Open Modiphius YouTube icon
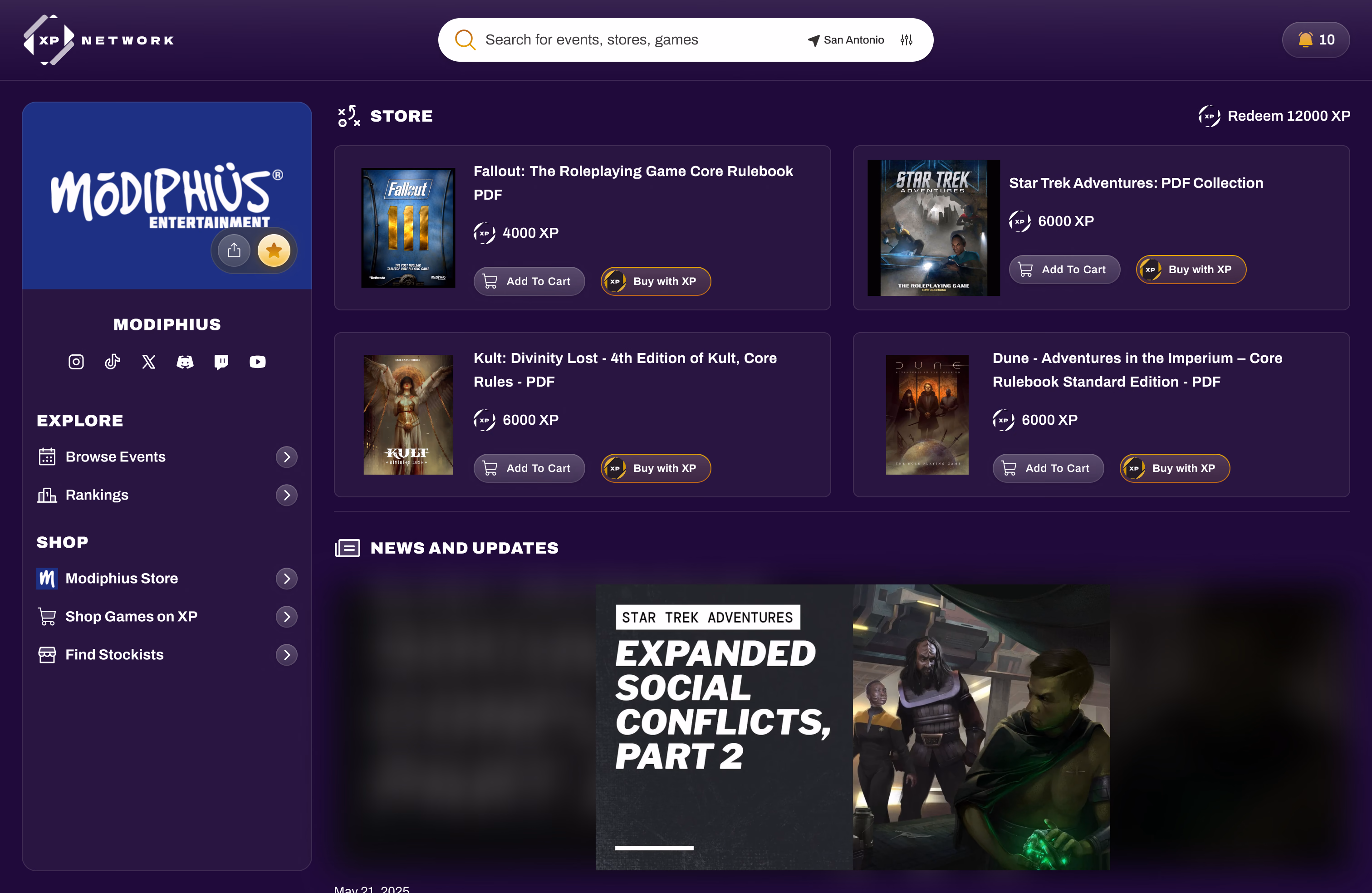The height and width of the screenshot is (893, 1372). 257,362
